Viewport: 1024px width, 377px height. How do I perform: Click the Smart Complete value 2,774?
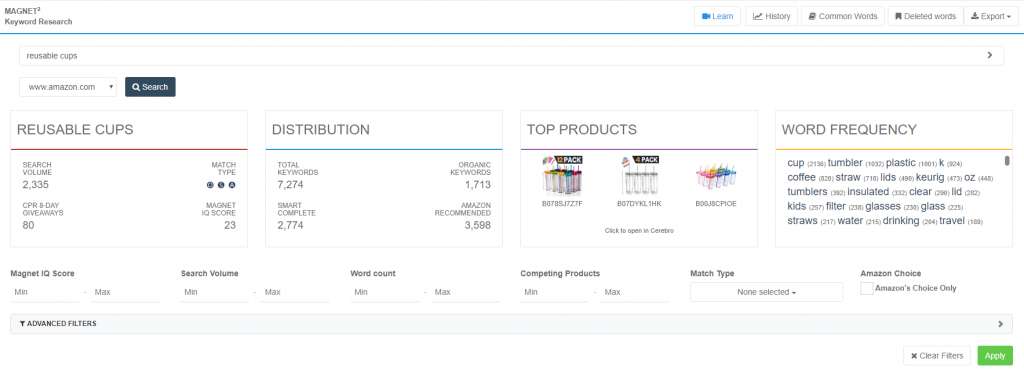pos(291,225)
